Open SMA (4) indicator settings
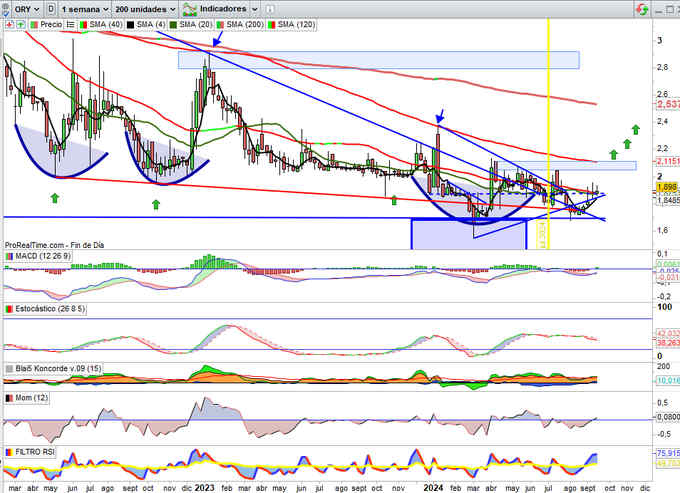Image resolution: width=680 pixels, height=493 pixels. (150, 25)
